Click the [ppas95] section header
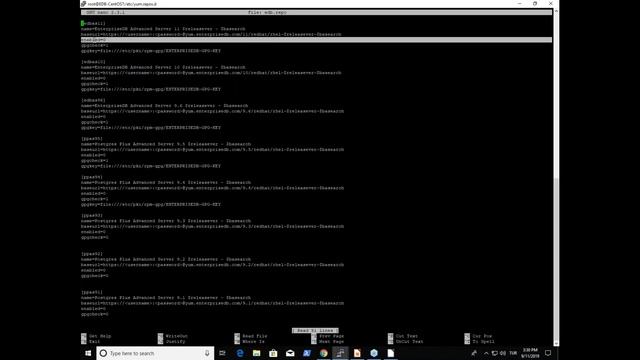The width and height of the screenshot is (640, 360). (x=92, y=138)
